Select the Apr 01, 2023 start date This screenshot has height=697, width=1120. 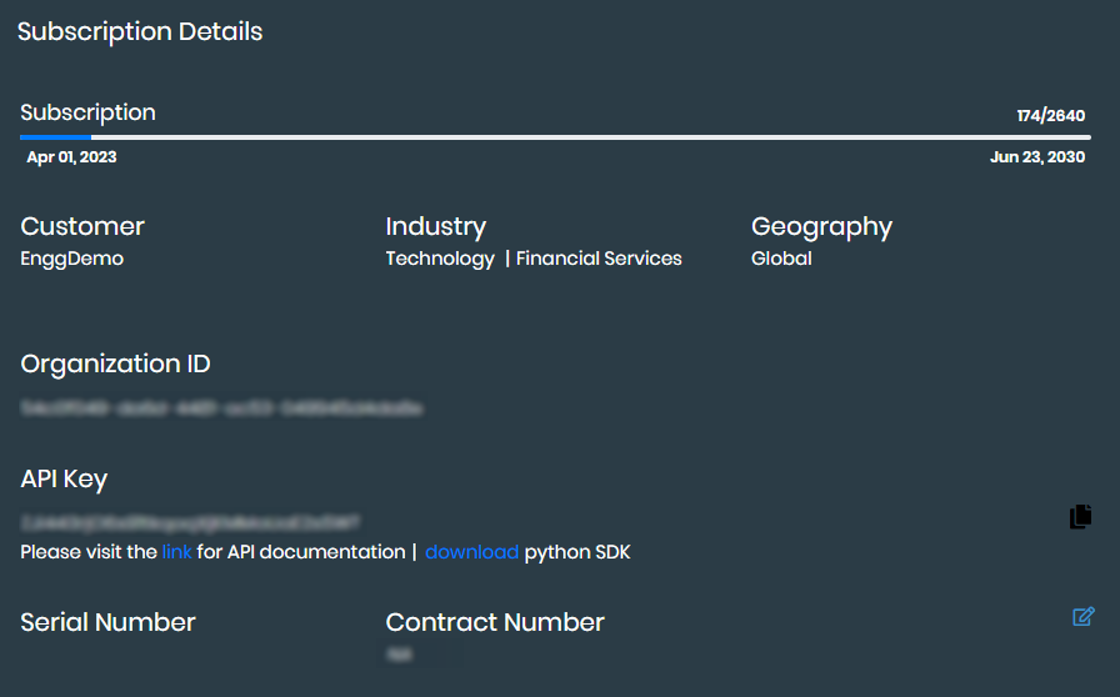click(70, 156)
